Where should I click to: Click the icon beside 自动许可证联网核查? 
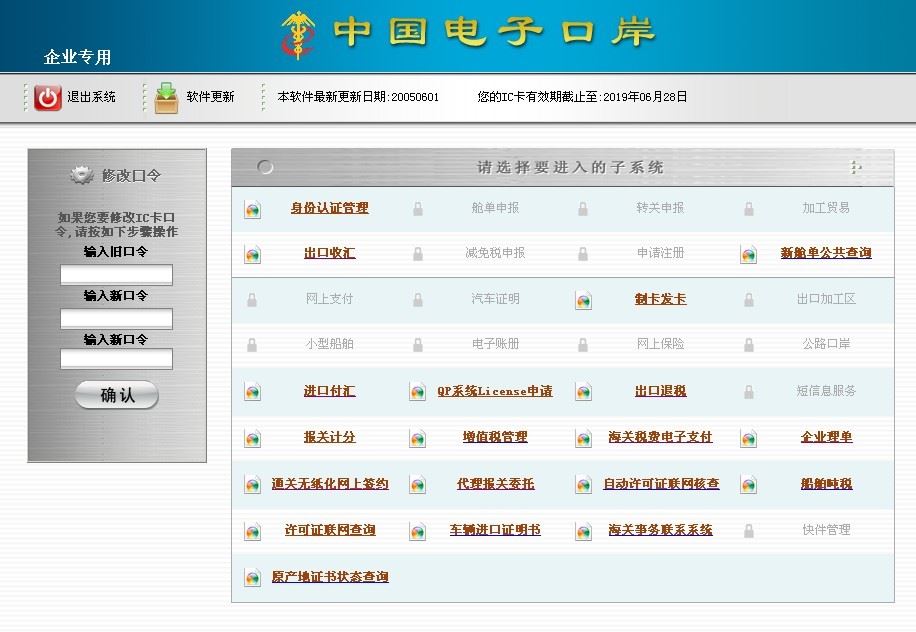[x=583, y=485]
